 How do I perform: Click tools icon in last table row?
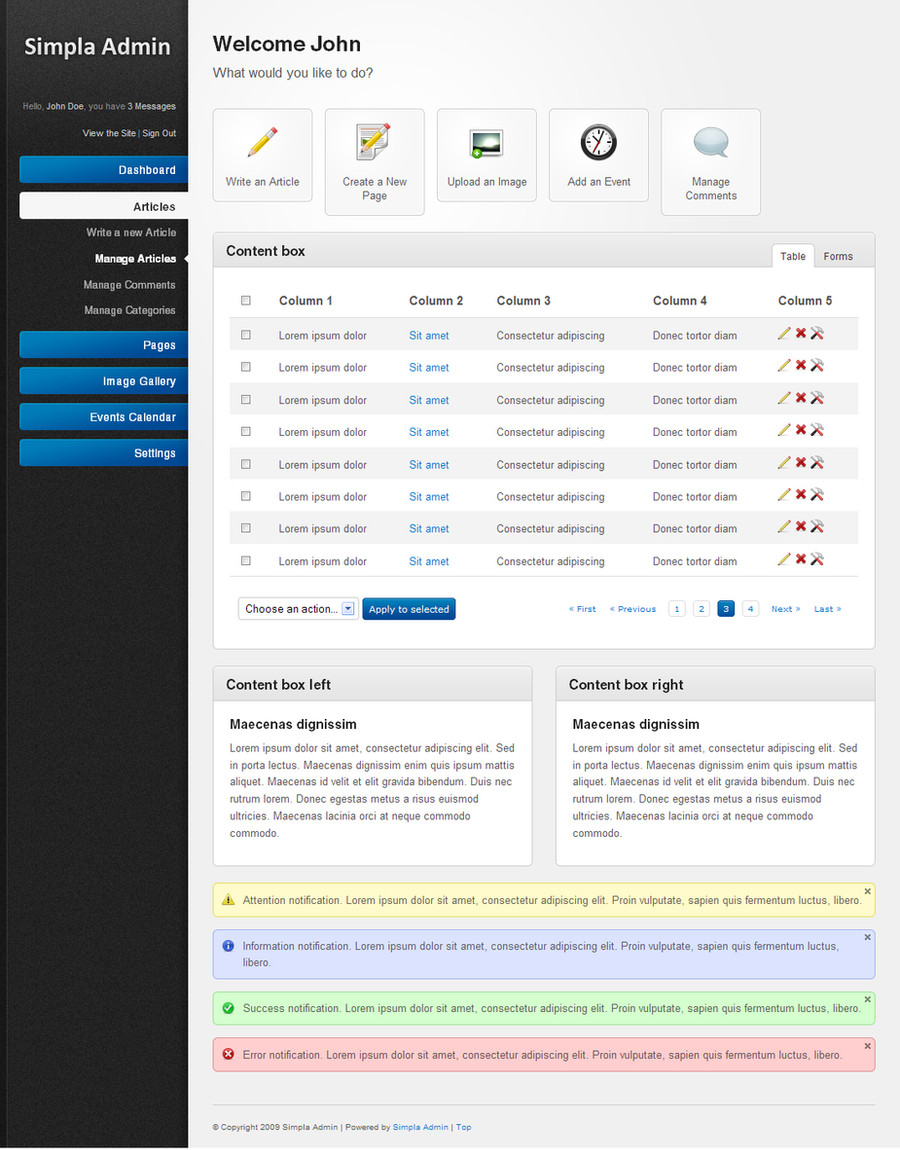point(817,559)
